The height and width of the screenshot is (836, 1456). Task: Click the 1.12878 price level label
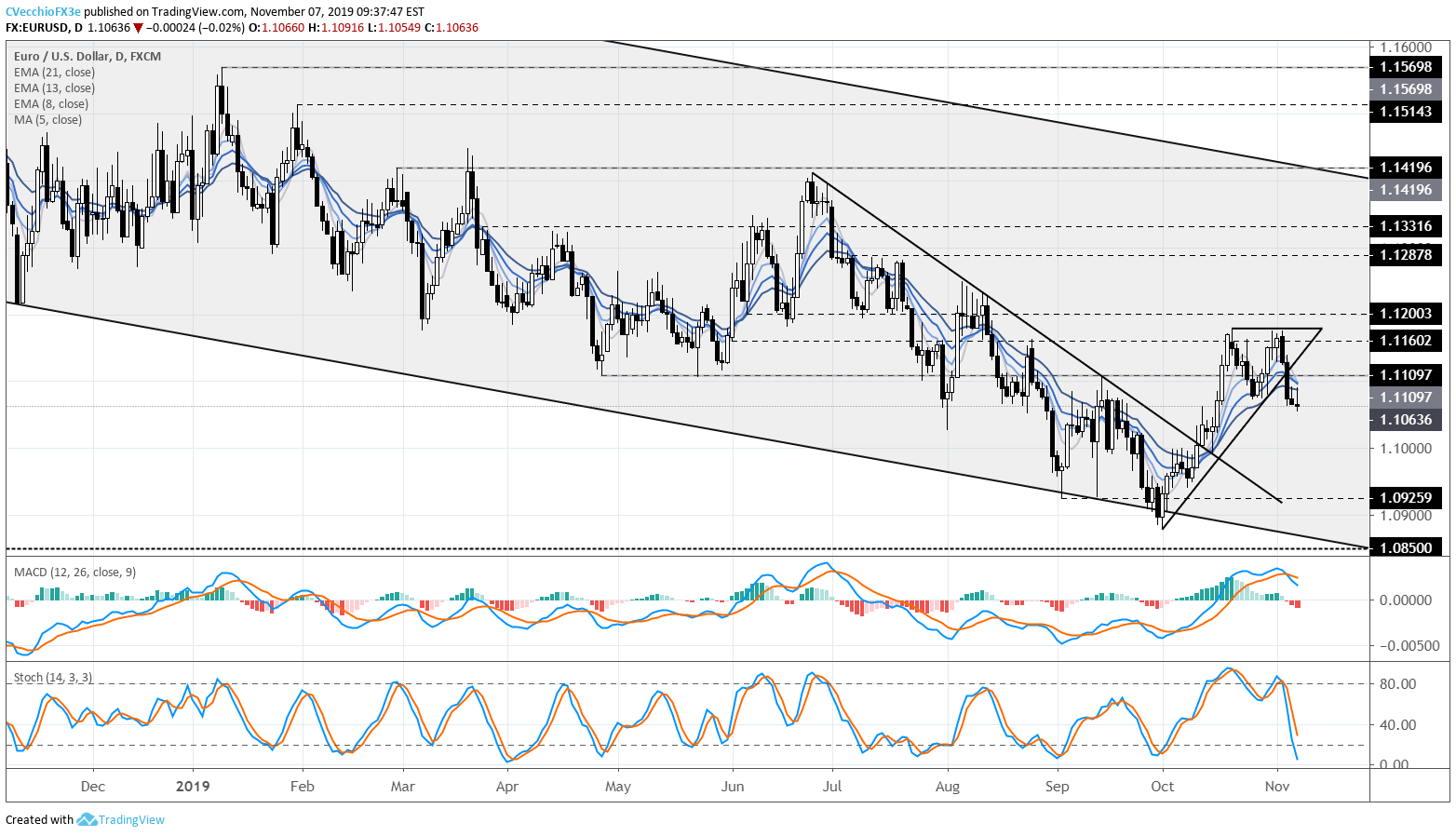pos(1406,255)
